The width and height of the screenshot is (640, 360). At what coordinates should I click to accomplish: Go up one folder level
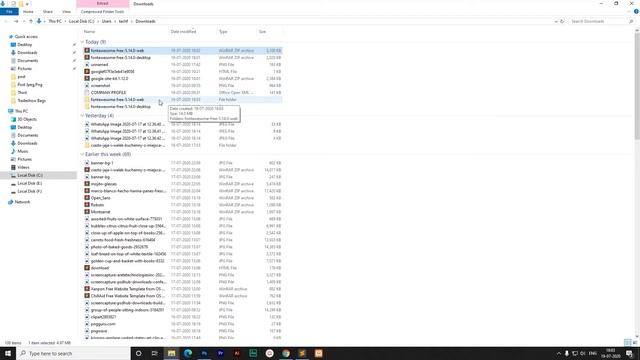[31, 21]
